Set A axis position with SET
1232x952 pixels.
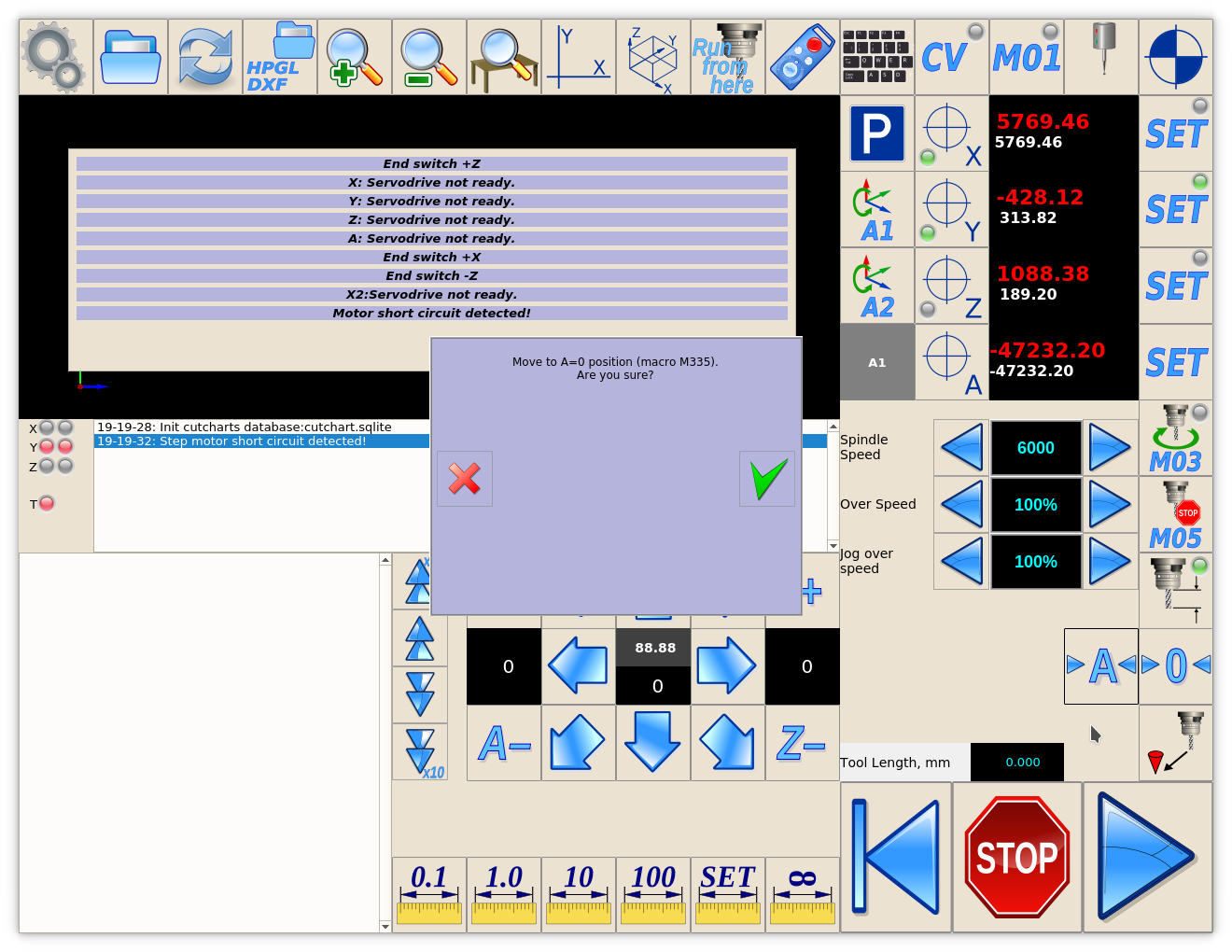point(1176,363)
